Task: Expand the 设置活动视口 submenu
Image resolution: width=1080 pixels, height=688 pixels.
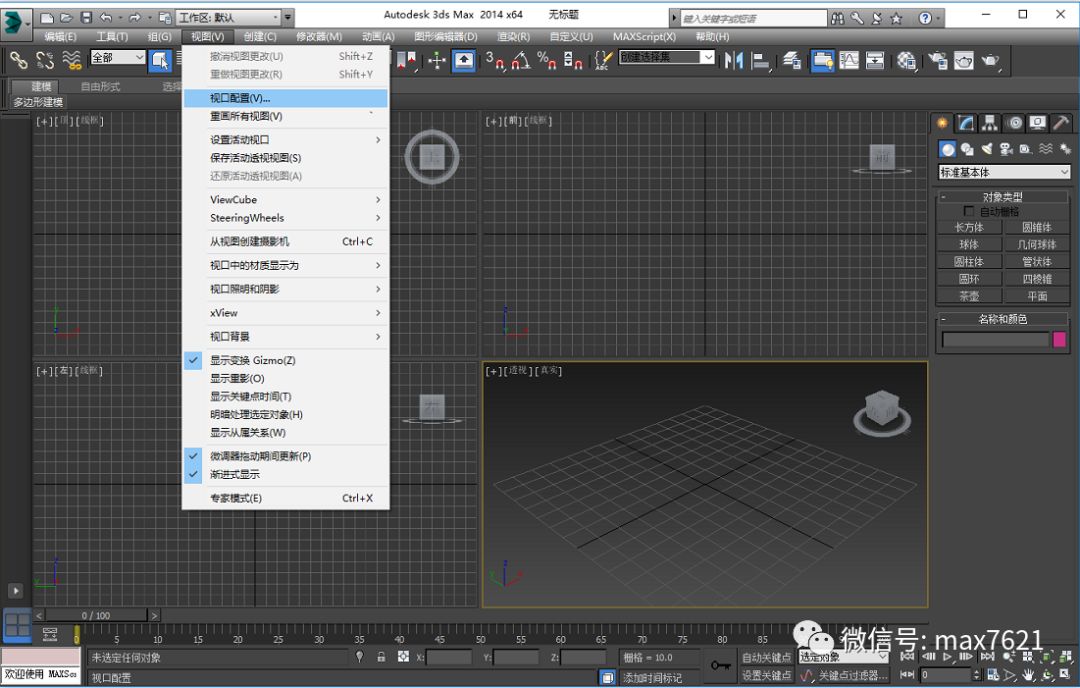Action: click(x=286, y=140)
